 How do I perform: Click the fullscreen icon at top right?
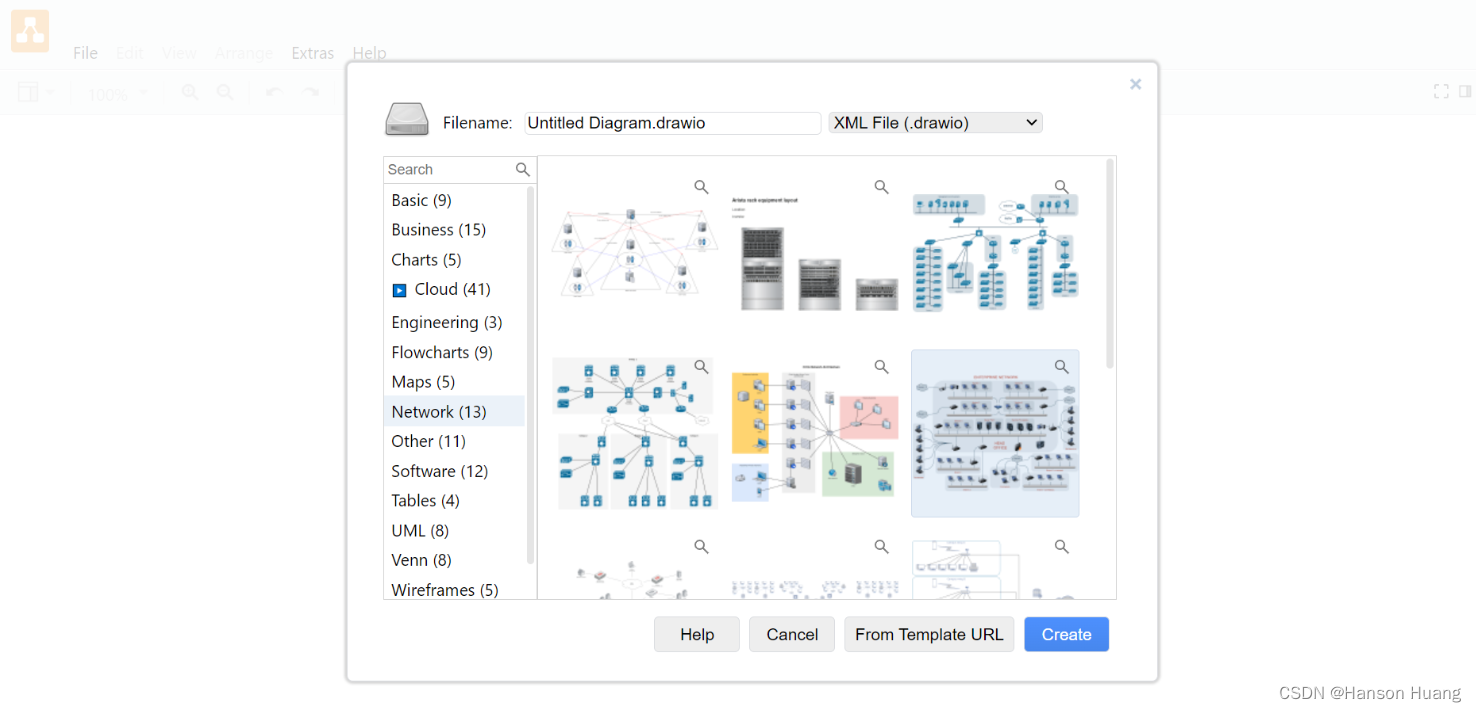pos(1441,92)
